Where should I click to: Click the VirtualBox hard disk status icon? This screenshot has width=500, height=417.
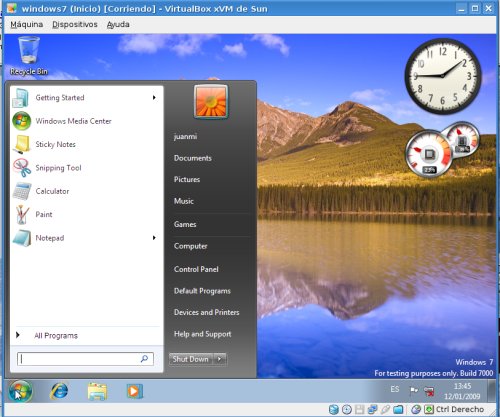pos(334,409)
